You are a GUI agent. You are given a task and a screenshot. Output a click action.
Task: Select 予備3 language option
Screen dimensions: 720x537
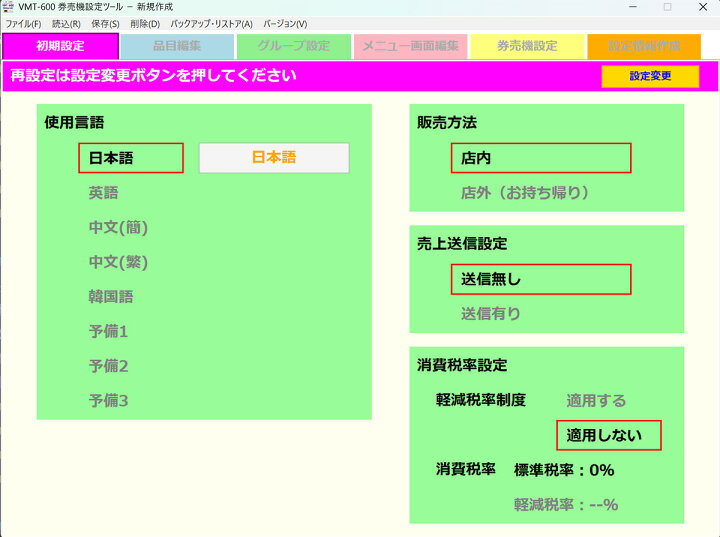coord(108,401)
